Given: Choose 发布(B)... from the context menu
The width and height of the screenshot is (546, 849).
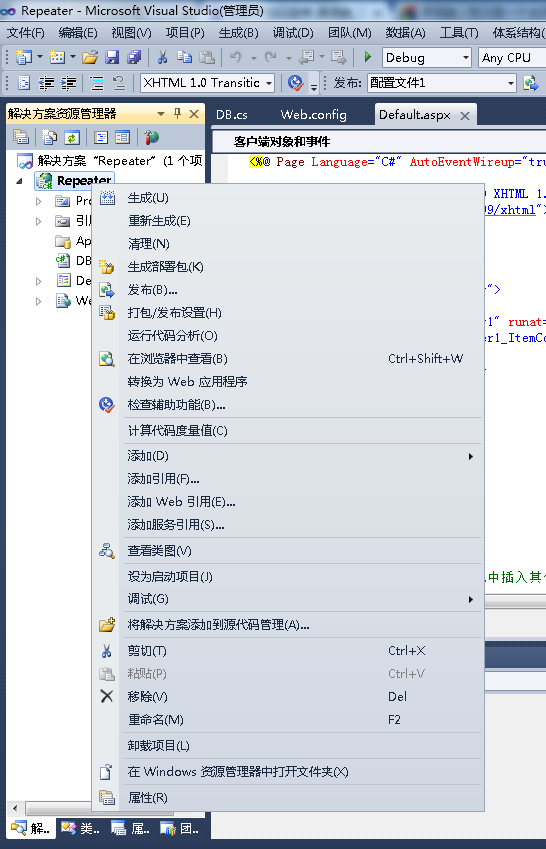Looking at the screenshot, I should (x=288, y=290).
